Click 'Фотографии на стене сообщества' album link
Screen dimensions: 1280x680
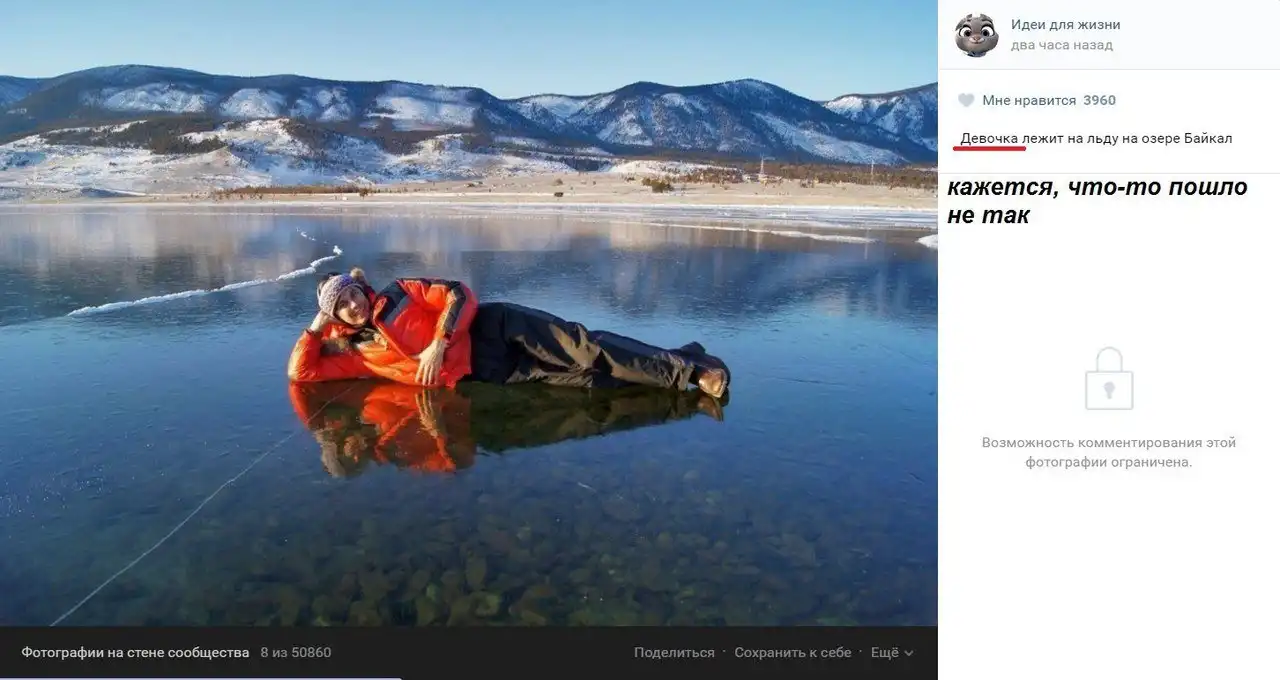(x=135, y=652)
